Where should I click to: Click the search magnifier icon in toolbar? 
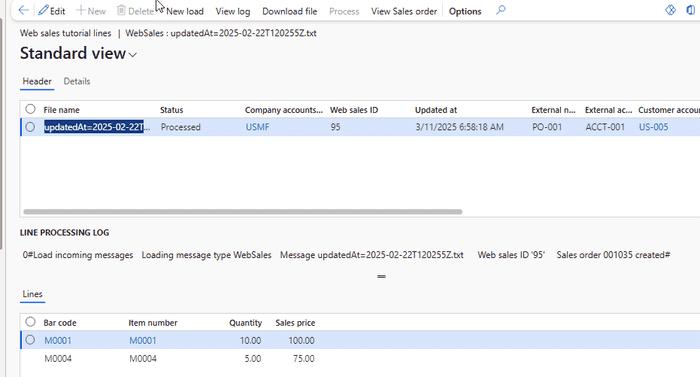[500, 10]
